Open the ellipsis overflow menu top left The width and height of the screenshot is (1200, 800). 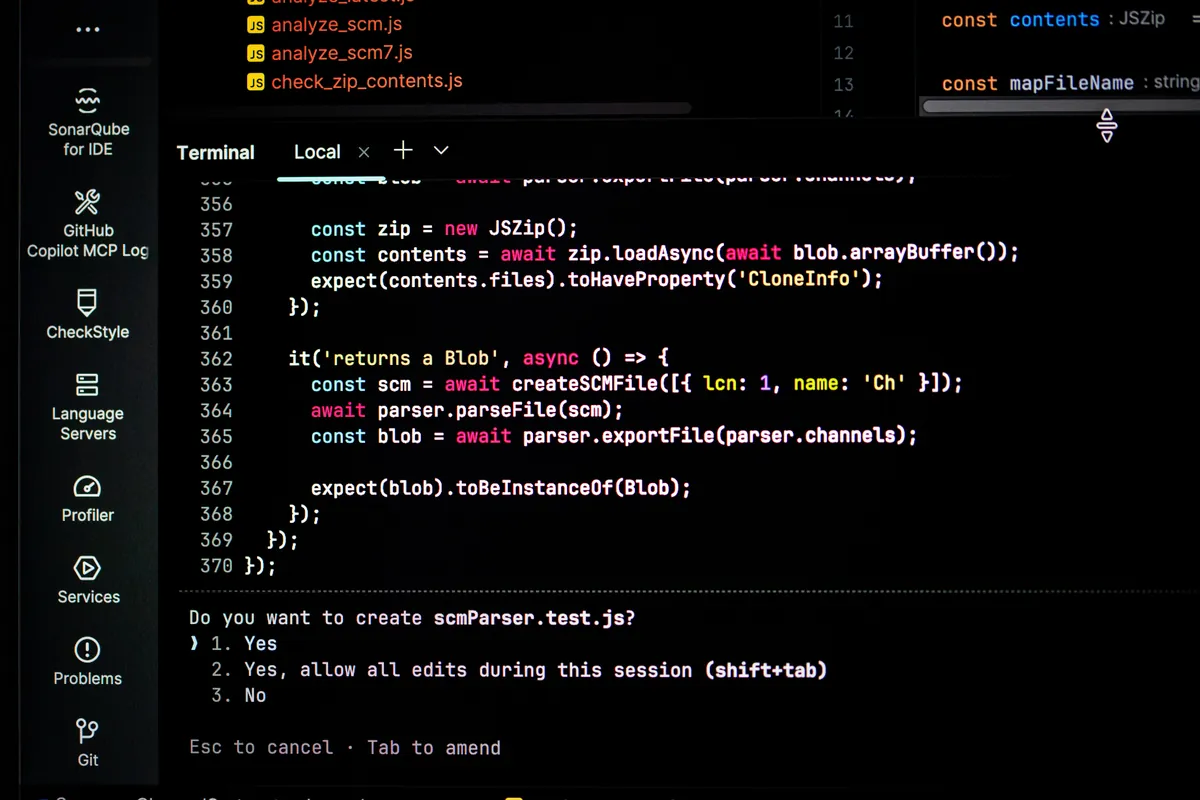click(x=87, y=28)
